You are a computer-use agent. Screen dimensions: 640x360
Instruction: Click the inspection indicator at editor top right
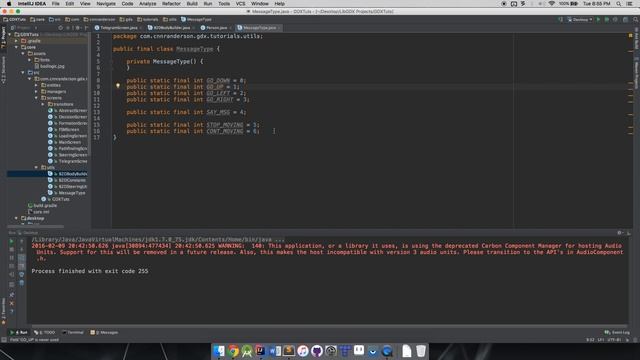[631, 36]
